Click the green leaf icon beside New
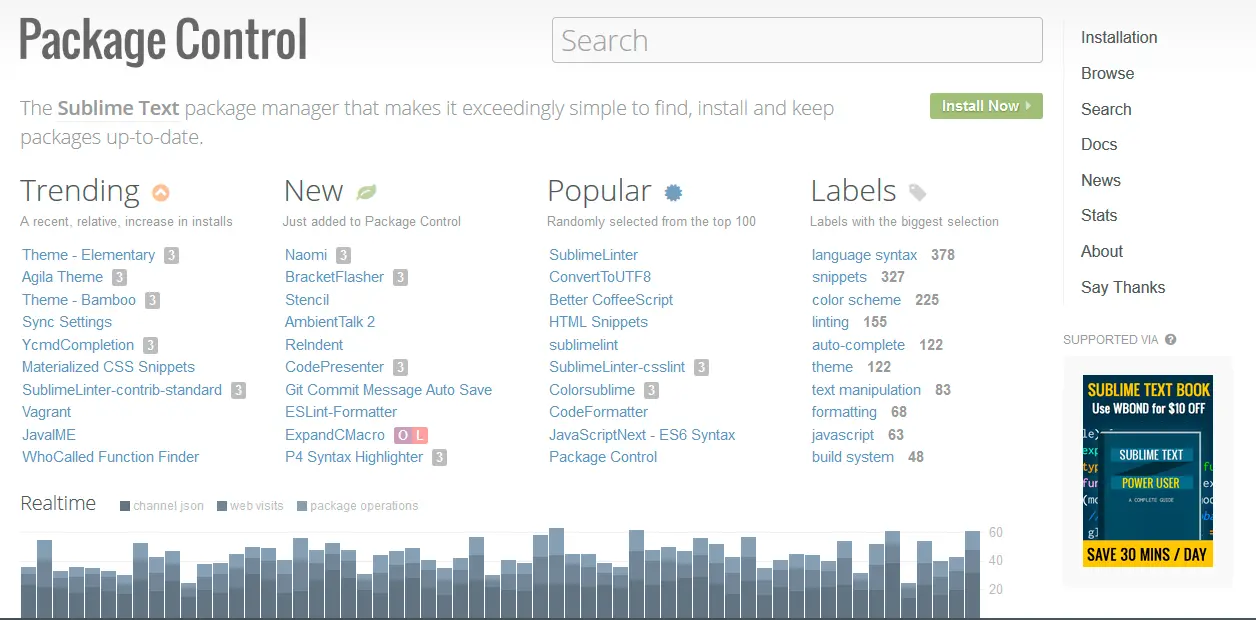Screen dimensions: 1256x620 (366, 192)
